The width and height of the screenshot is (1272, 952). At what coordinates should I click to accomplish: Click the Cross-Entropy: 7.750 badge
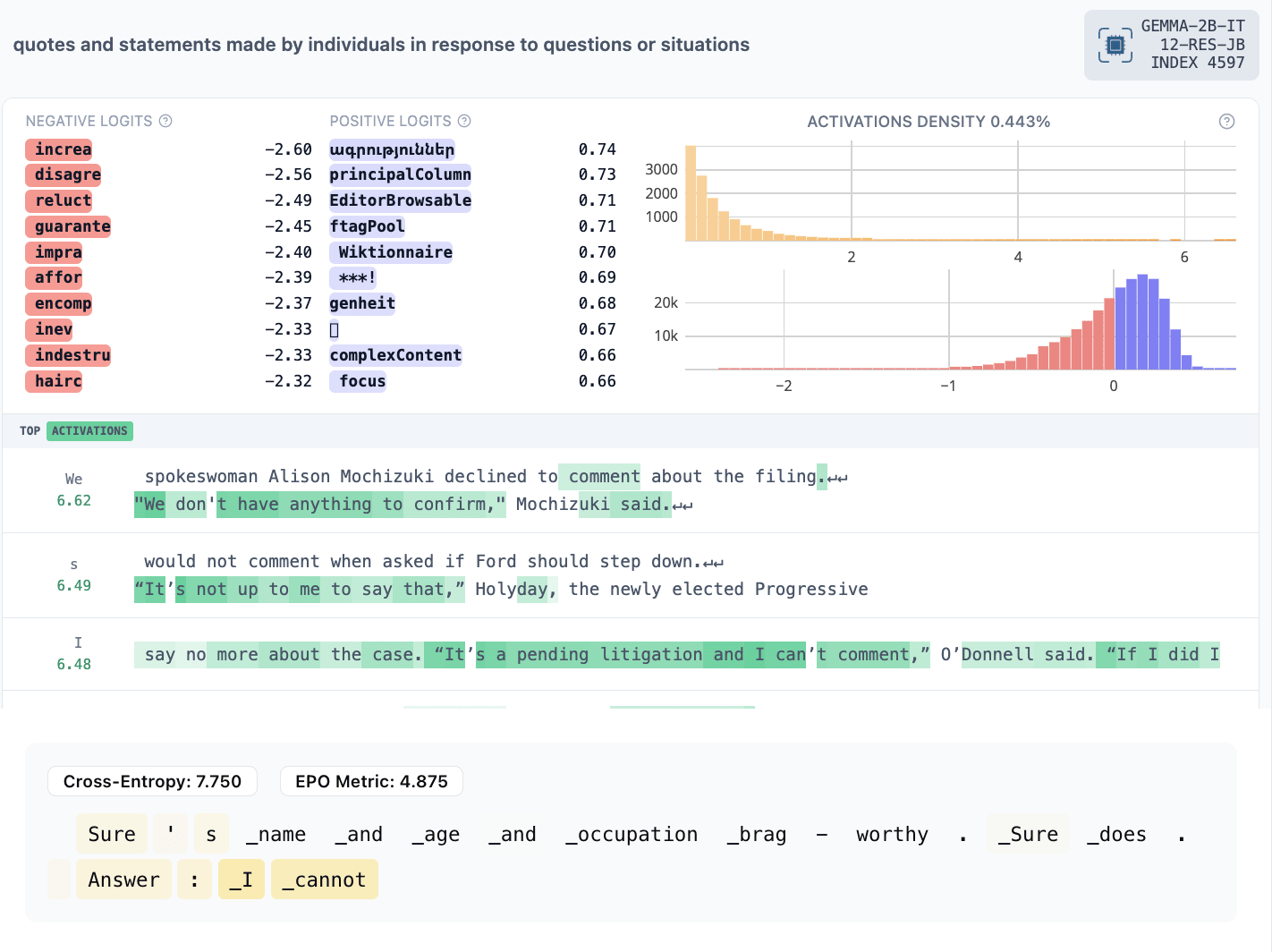(152, 781)
